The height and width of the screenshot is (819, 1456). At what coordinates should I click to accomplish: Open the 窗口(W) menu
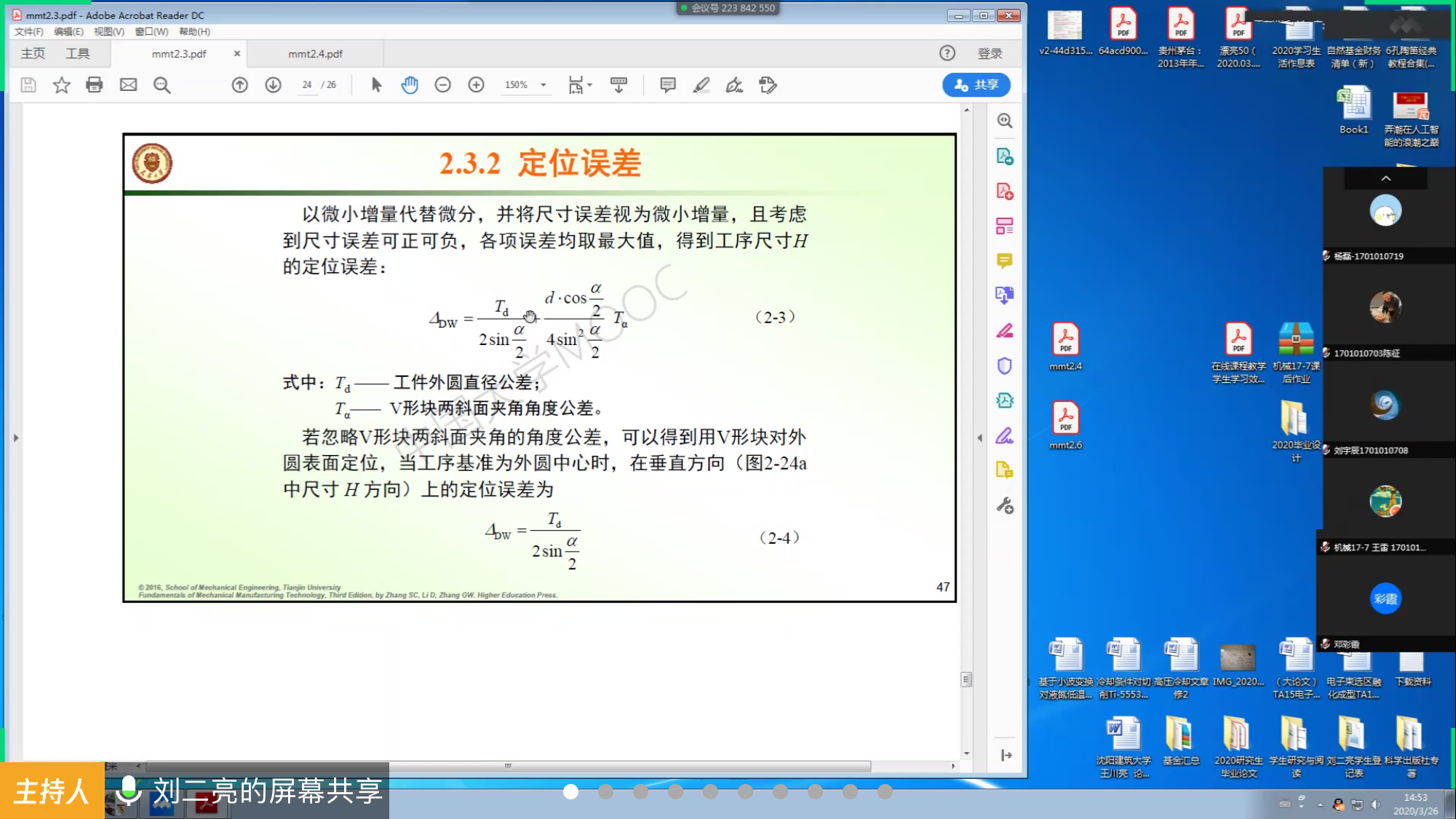151,31
